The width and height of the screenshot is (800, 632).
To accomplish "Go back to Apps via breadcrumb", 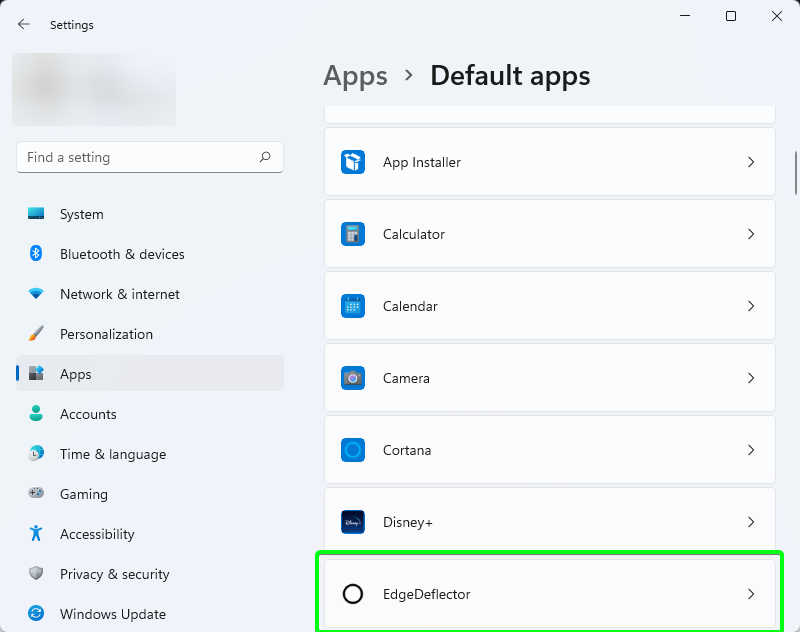I will click(x=355, y=76).
